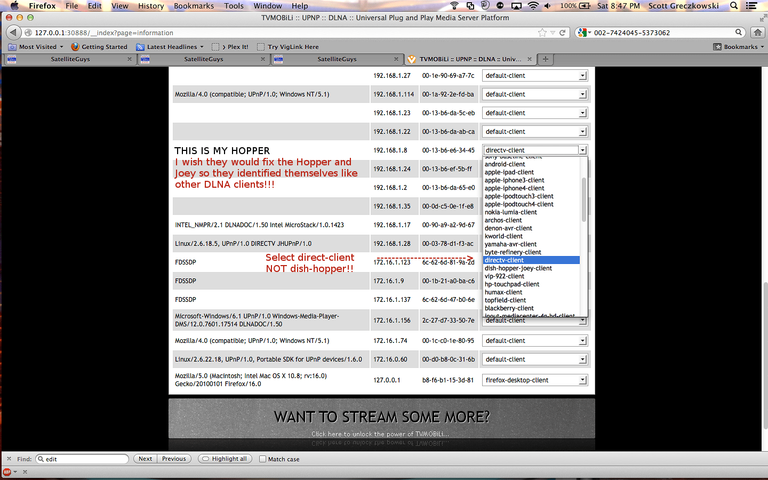Viewport: 768px width, 480px height.
Task: Open the firefox-desktop-client dropdown for 127.0.0.1
Action: (535, 380)
